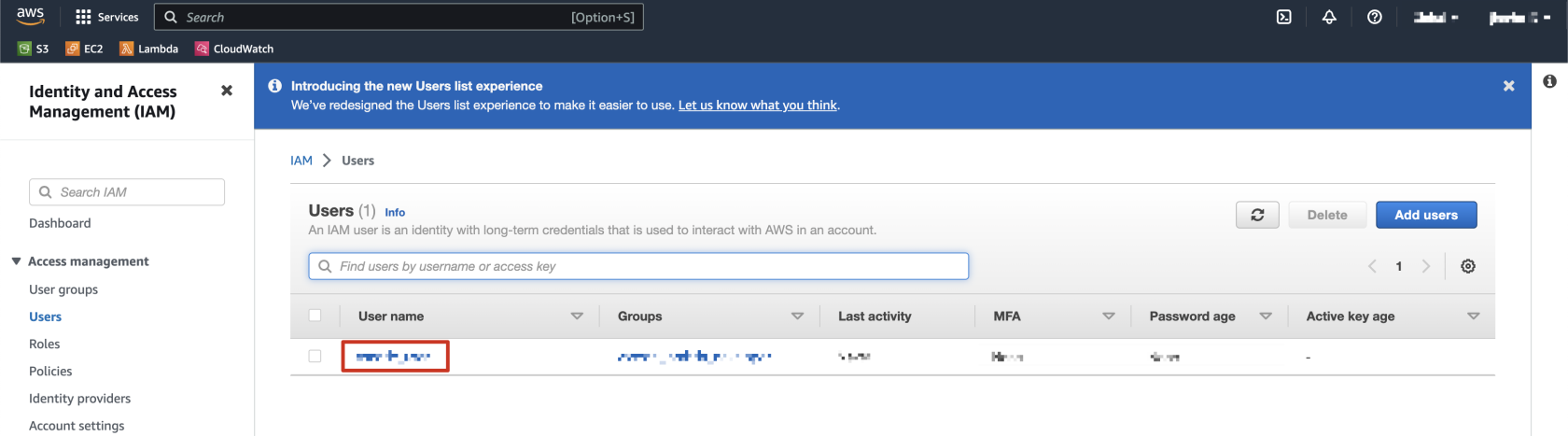Open Roles in the sidebar
This screenshot has height=436, width=1568.
tap(44, 344)
